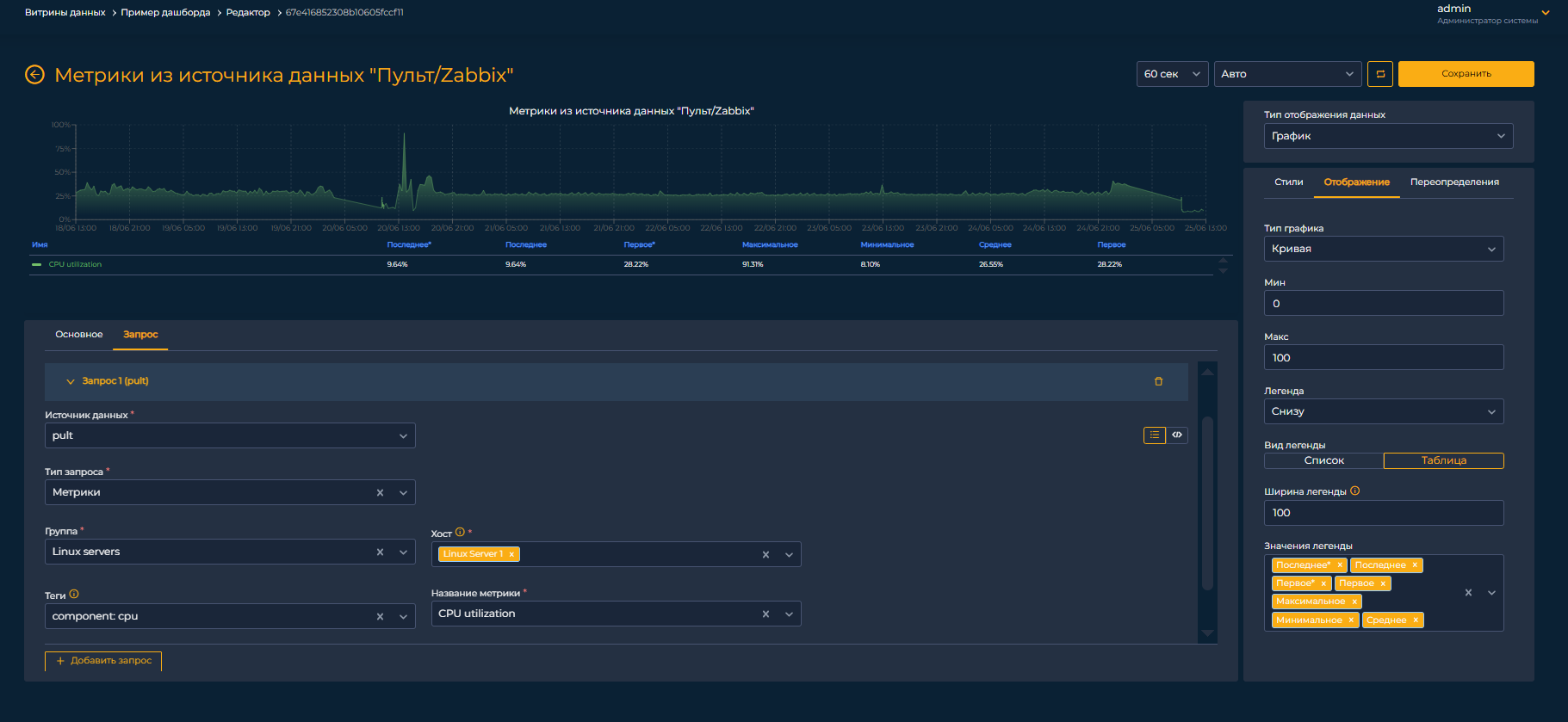Open the 60 сек refresh interval dropdown
Image resolution: width=1568 pixels, height=722 pixels.
(x=1172, y=74)
